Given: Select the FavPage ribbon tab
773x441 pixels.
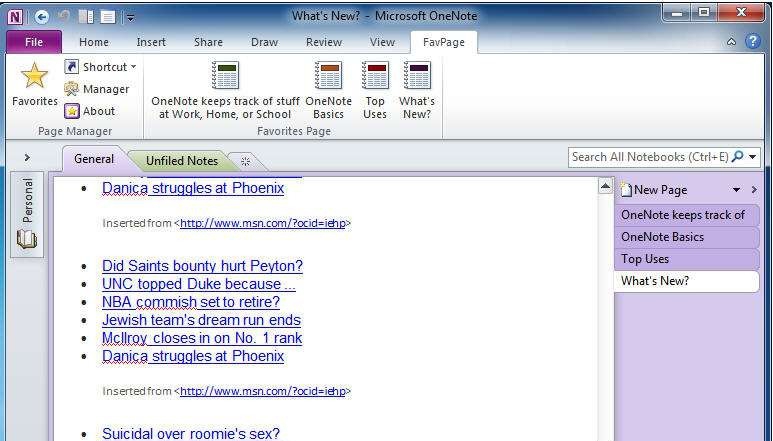Looking at the screenshot, I should coord(444,42).
